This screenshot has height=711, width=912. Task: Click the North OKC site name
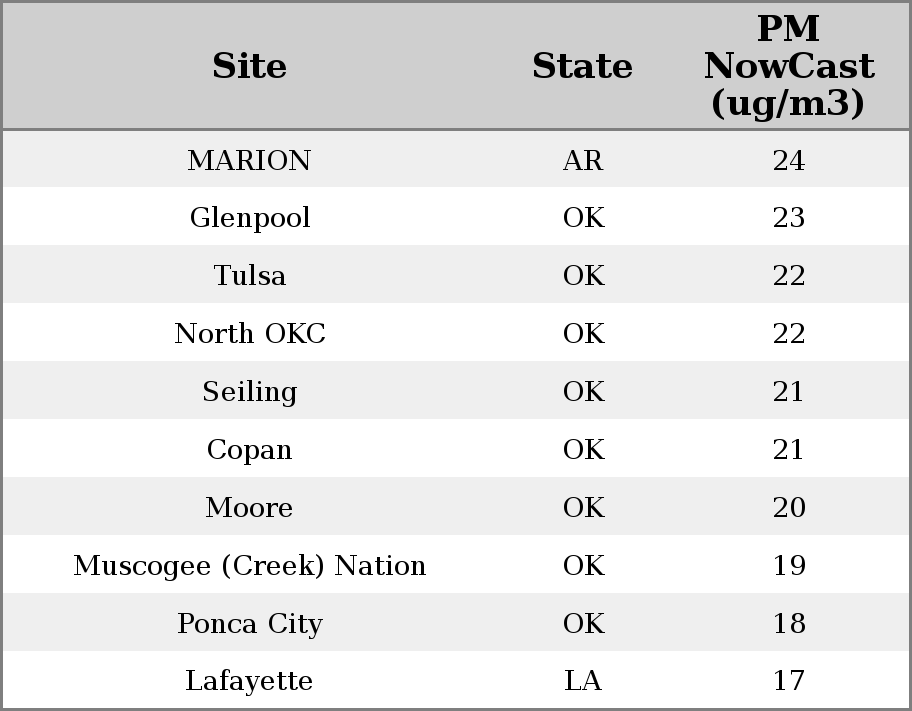(249, 334)
